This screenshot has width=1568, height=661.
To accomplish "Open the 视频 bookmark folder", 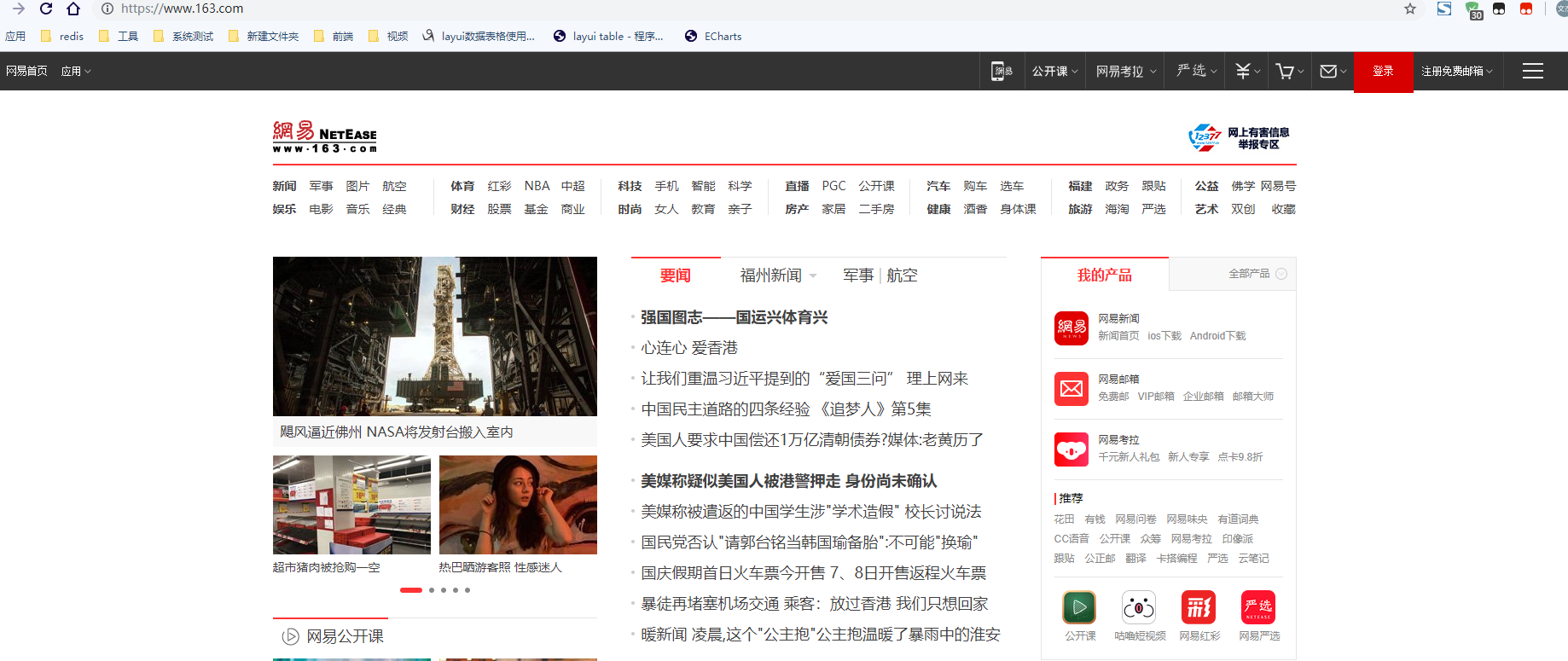I will point(388,36).
